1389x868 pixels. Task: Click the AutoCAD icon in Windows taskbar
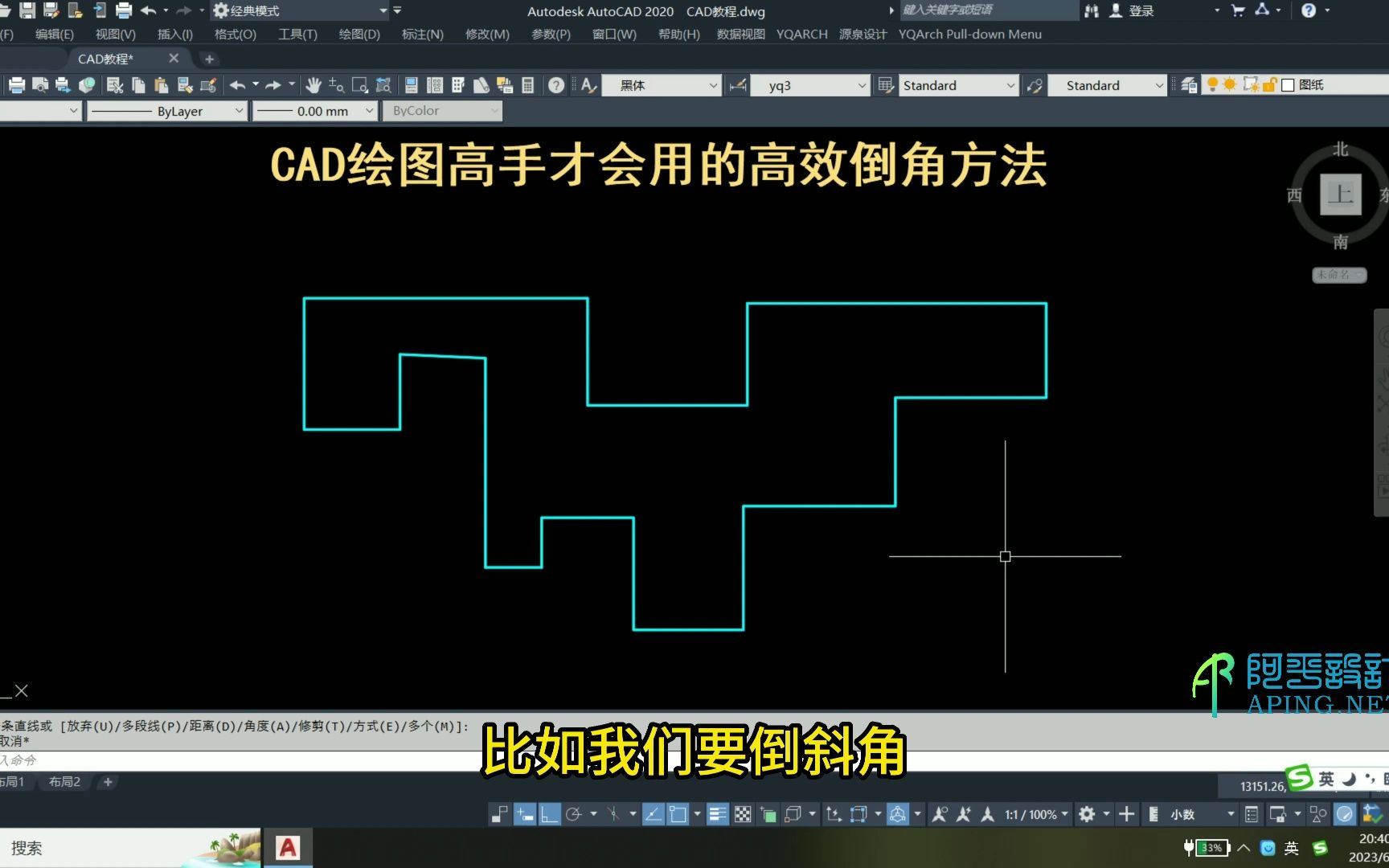[288, 848]
